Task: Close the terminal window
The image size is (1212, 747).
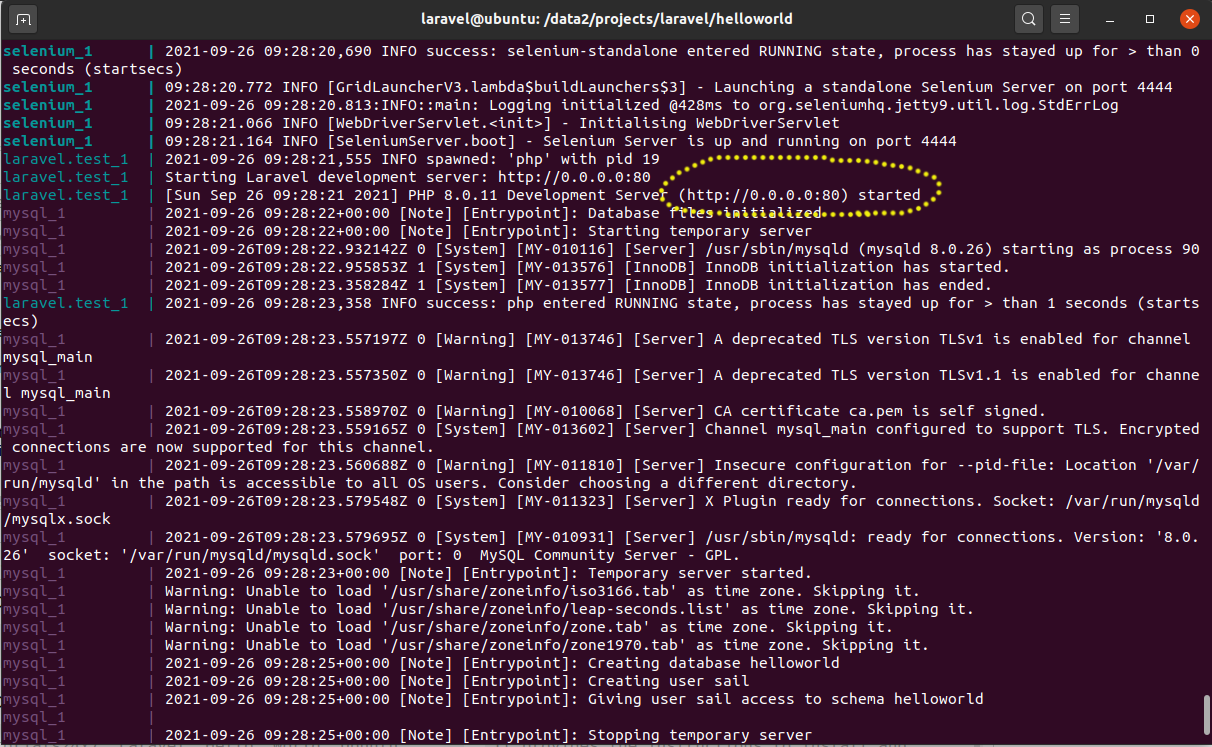Action: pos(1188,19)
